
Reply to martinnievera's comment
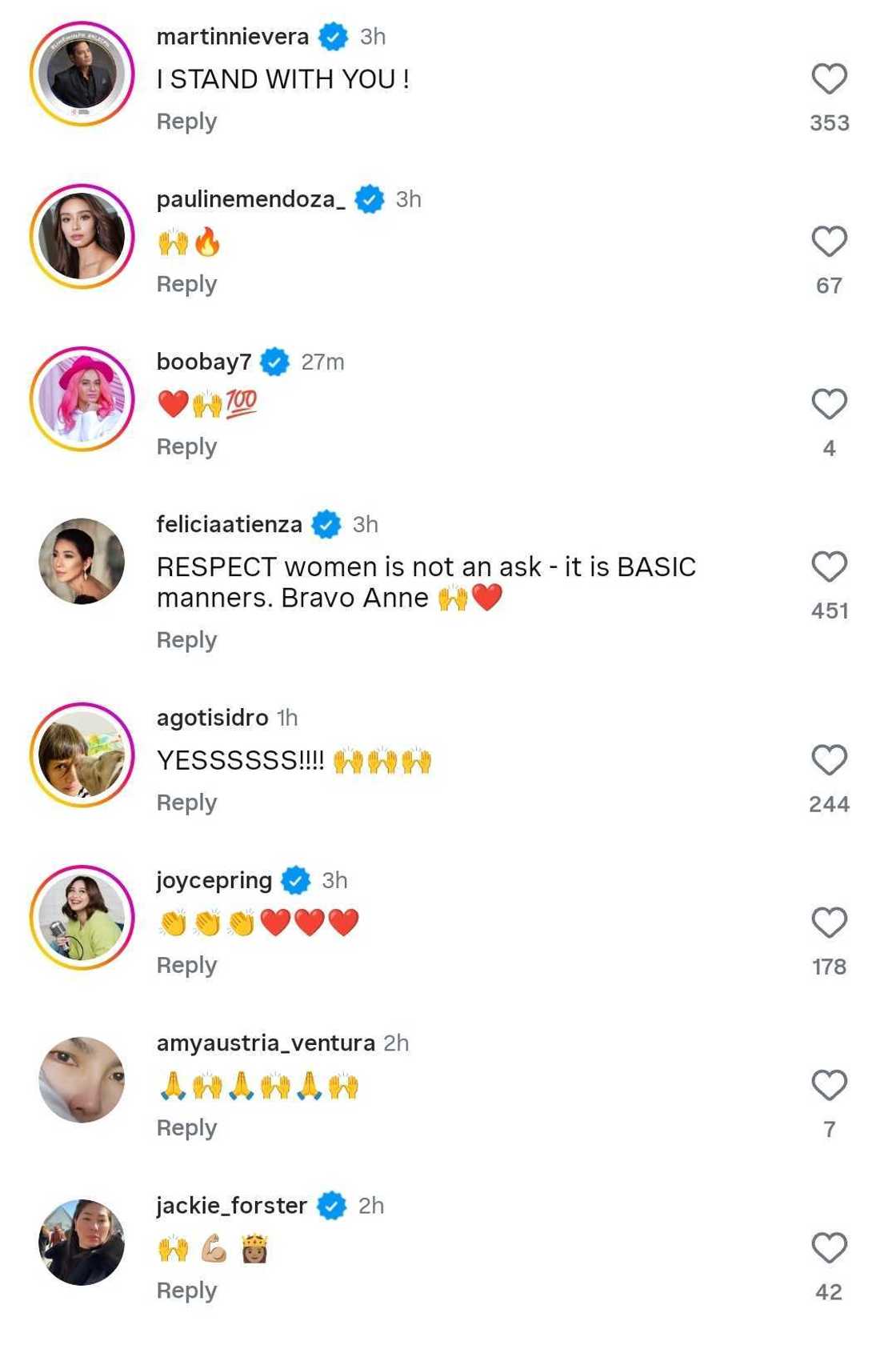click(x=186, y=122)
